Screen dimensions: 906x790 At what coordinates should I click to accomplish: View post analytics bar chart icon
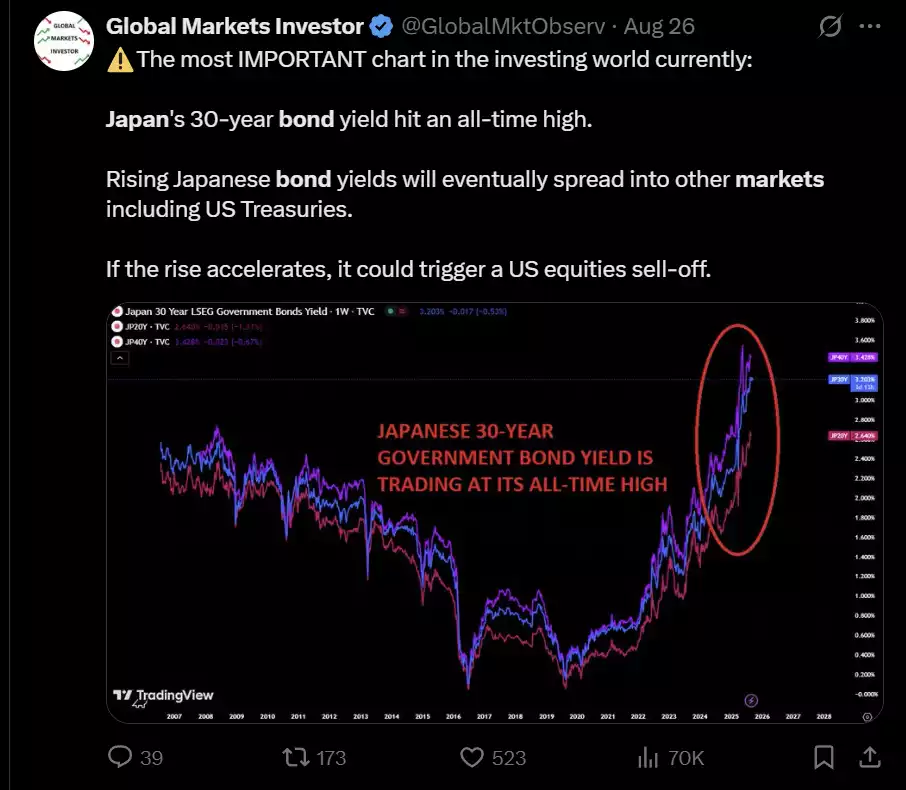[x=648, y=757]
